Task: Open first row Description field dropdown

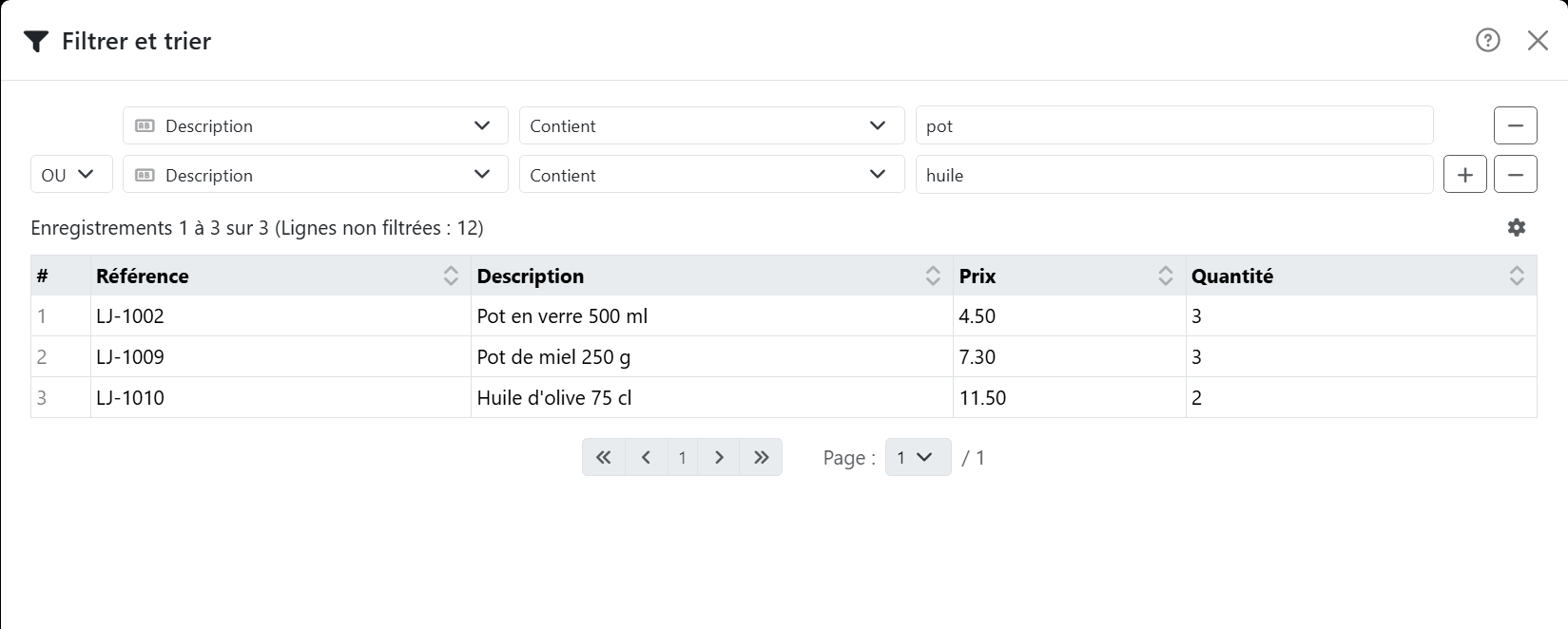Action: coord(315,125)
